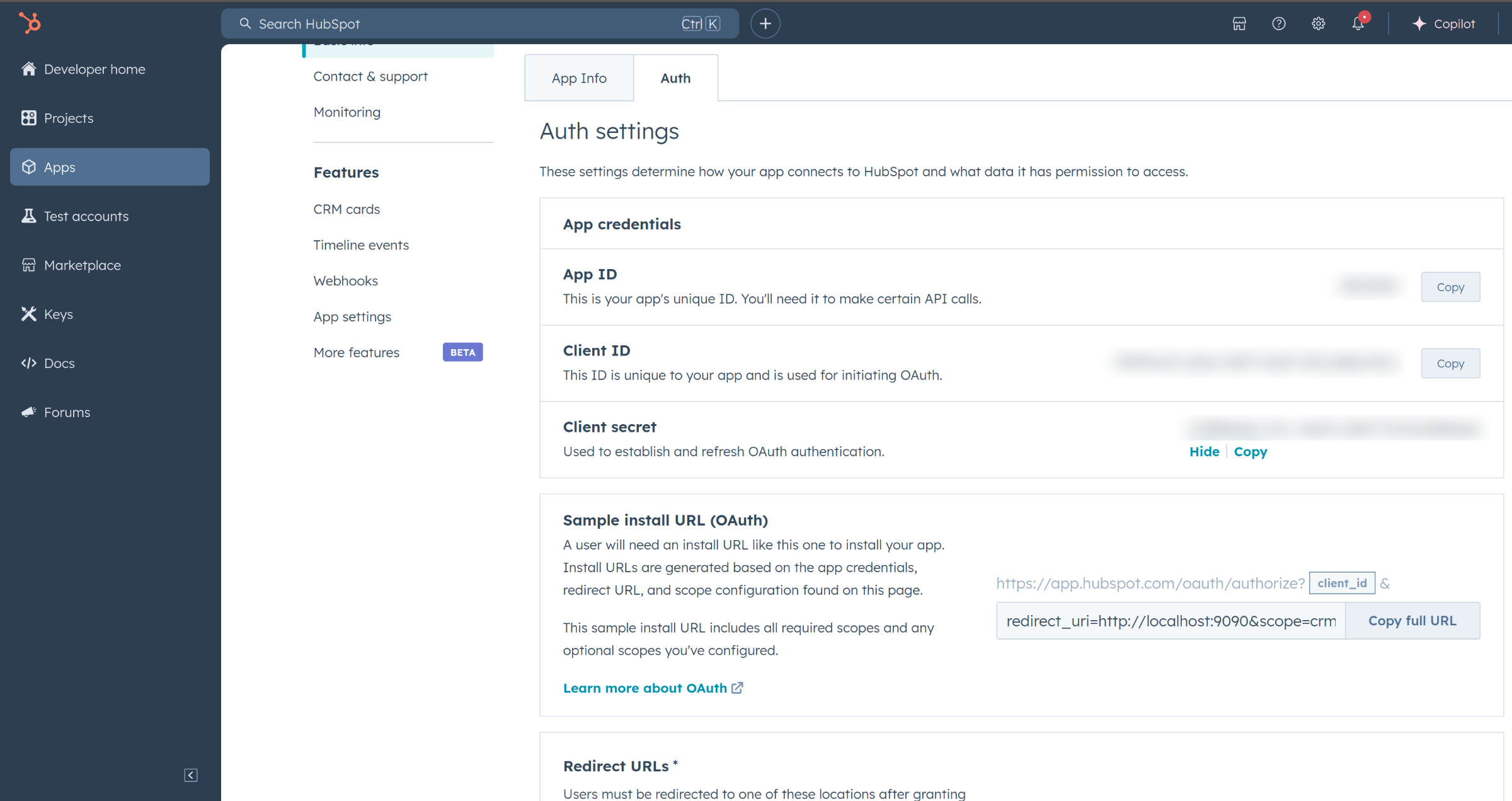Switch to the Auth tab
This screenshot has height=801, width=1512.
click(x=676, y=78)
